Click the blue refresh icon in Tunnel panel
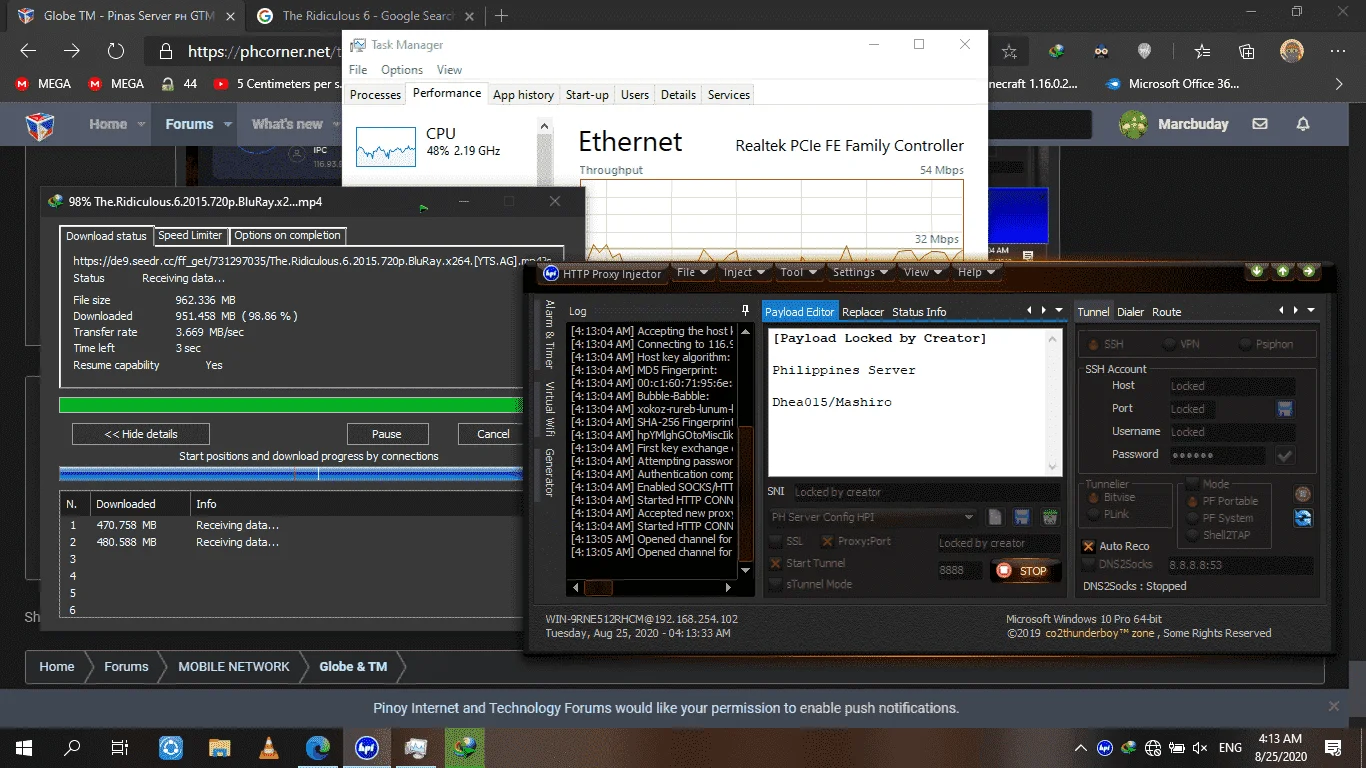Screen dimensions: 1366x768 pyautogui.click(x=1303, y=518)
